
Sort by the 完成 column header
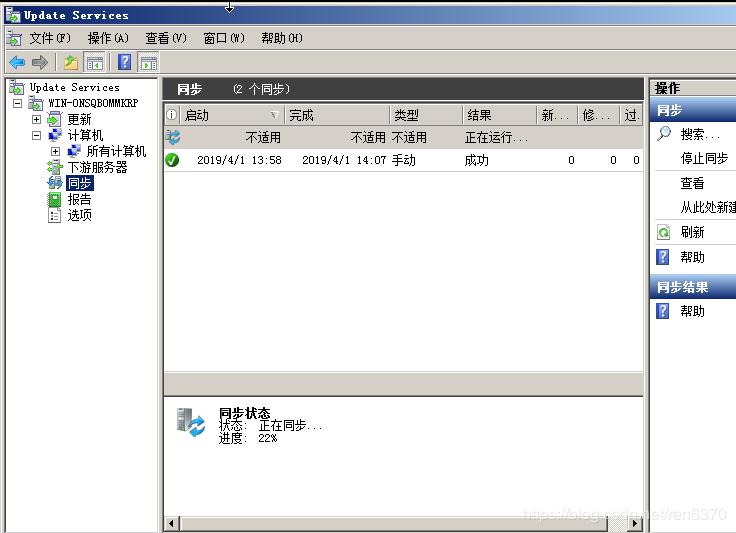[337, 115]
